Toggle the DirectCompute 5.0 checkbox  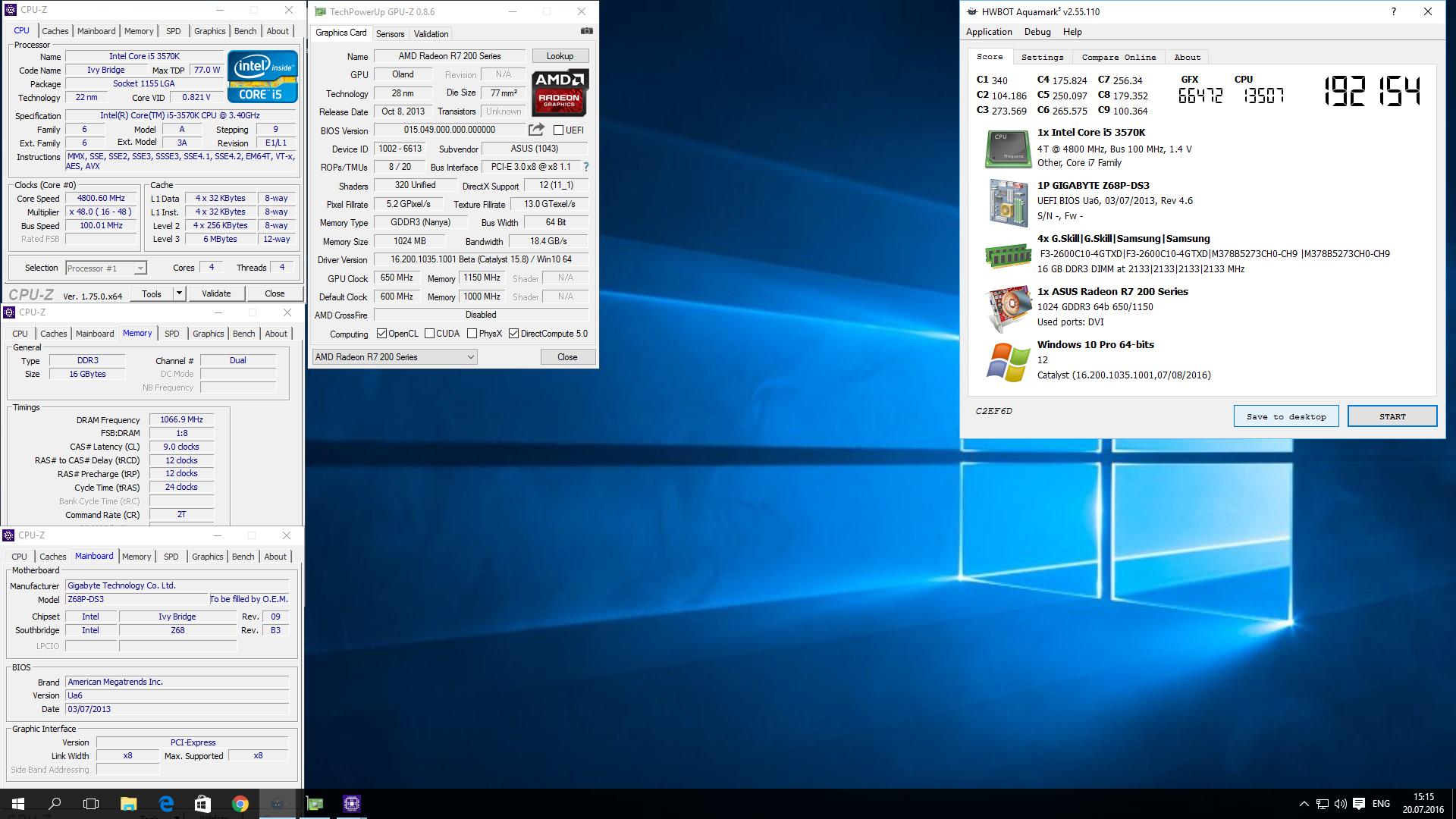[x=513, y=334]
